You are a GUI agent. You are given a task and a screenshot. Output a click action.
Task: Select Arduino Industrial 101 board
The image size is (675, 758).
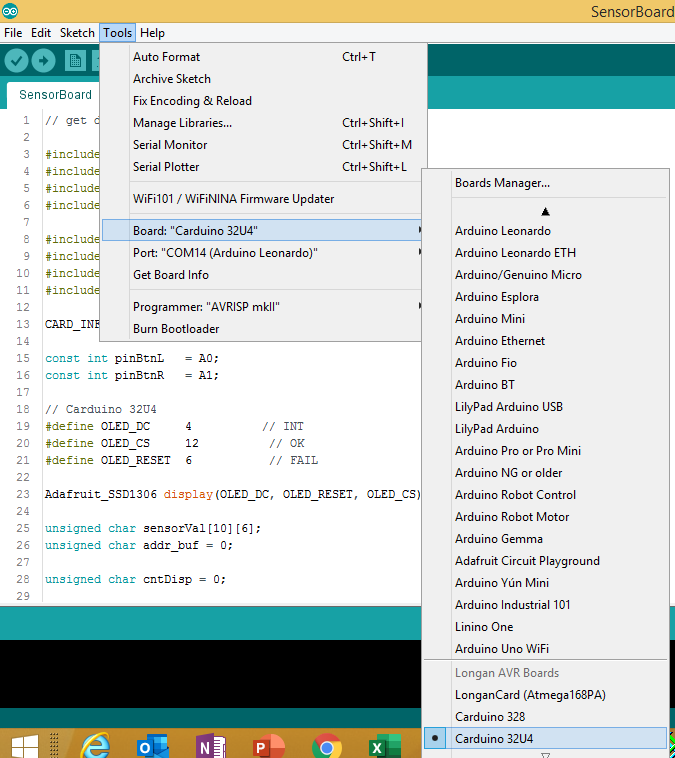click(545, 605)
